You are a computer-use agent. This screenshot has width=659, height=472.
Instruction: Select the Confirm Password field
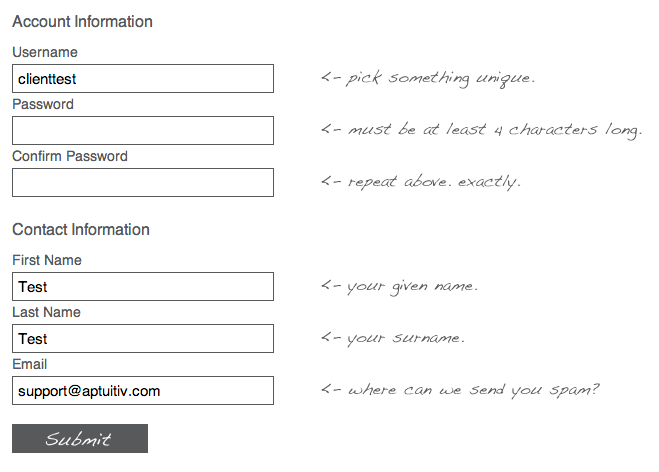coord(143,182)
